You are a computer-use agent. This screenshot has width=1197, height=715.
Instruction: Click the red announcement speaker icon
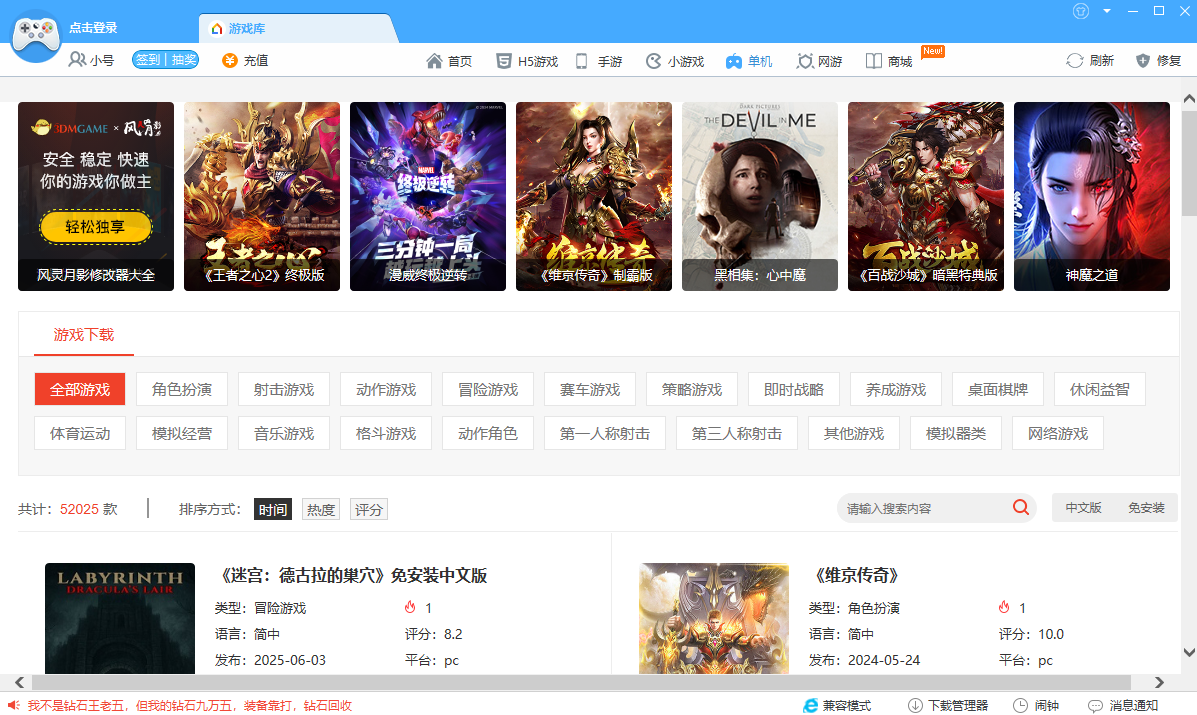14,706
